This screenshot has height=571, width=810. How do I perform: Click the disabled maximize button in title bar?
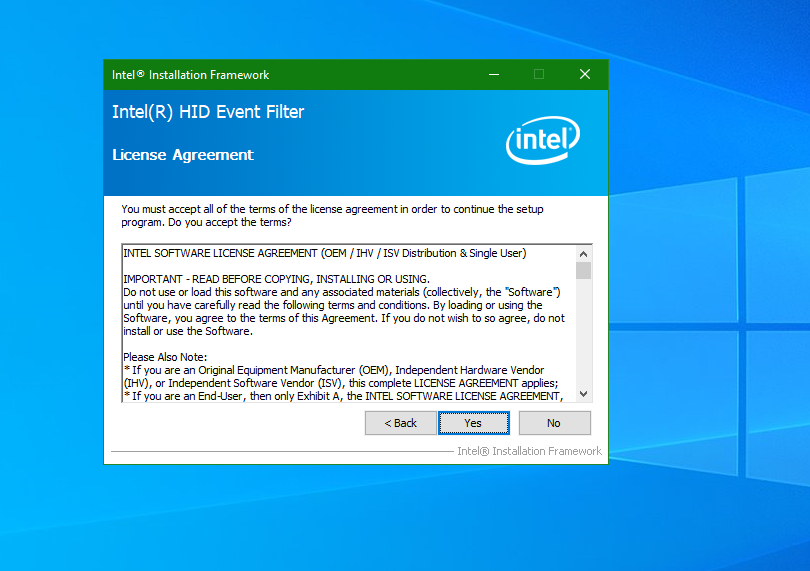(539, 74)
